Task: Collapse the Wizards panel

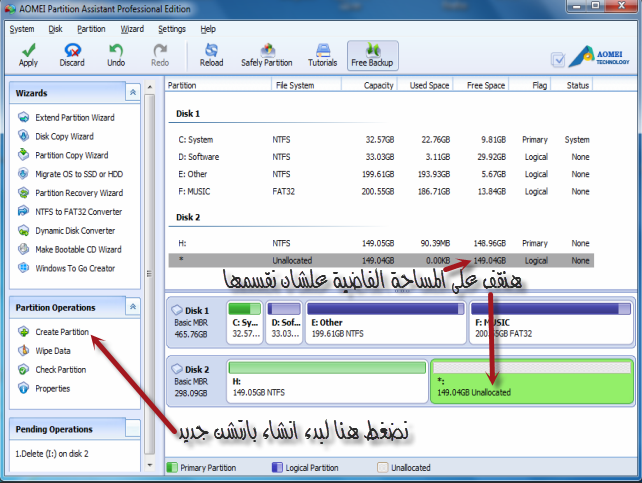Action: (x=133, y=93)
